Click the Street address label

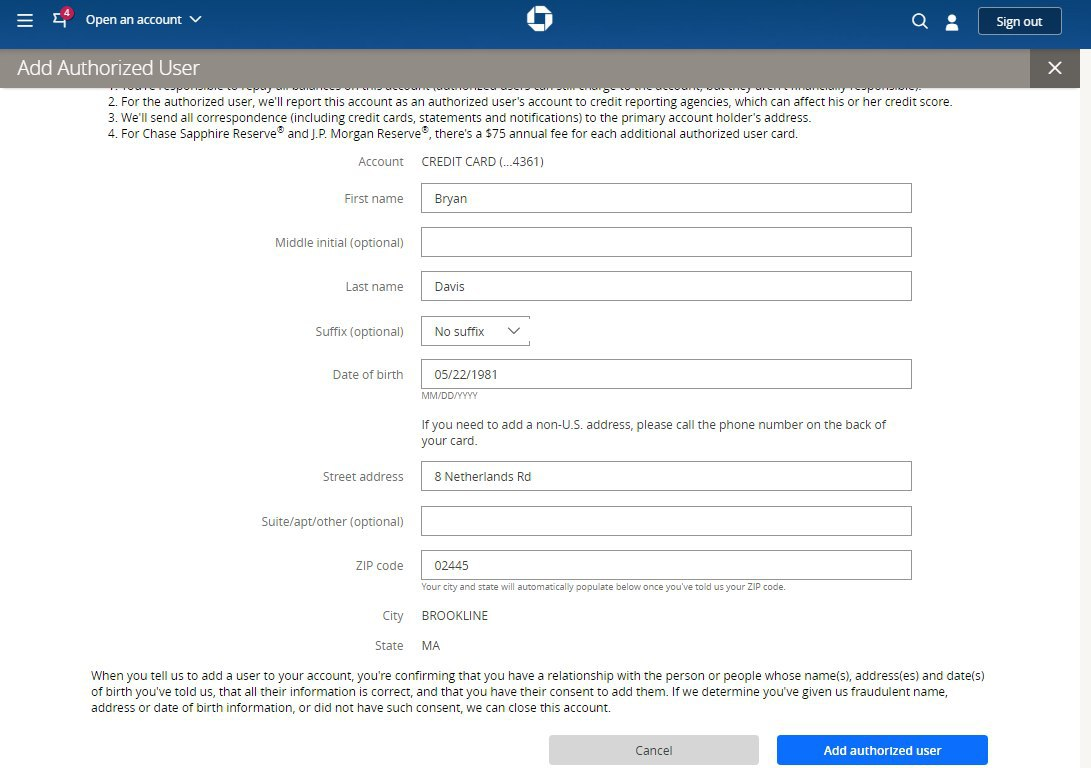[363, 477]
